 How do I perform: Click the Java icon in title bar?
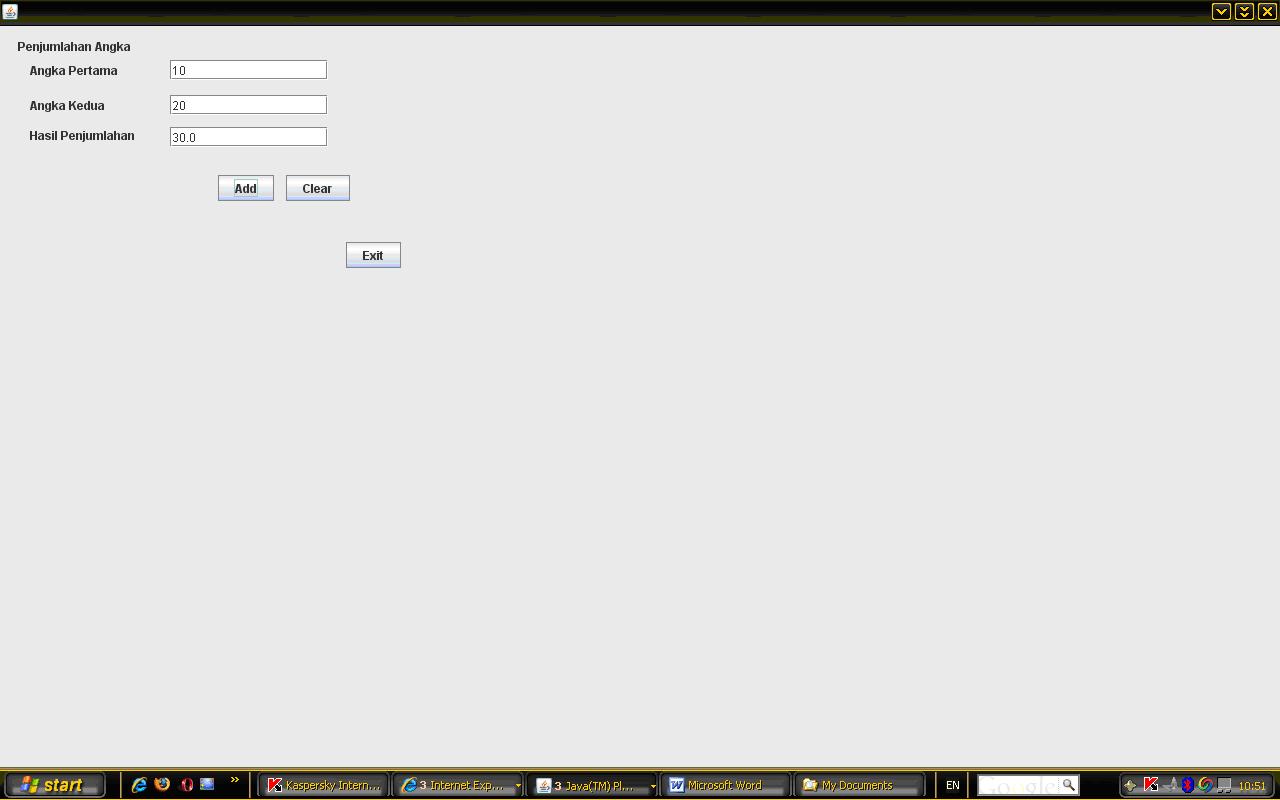[10, 11]
